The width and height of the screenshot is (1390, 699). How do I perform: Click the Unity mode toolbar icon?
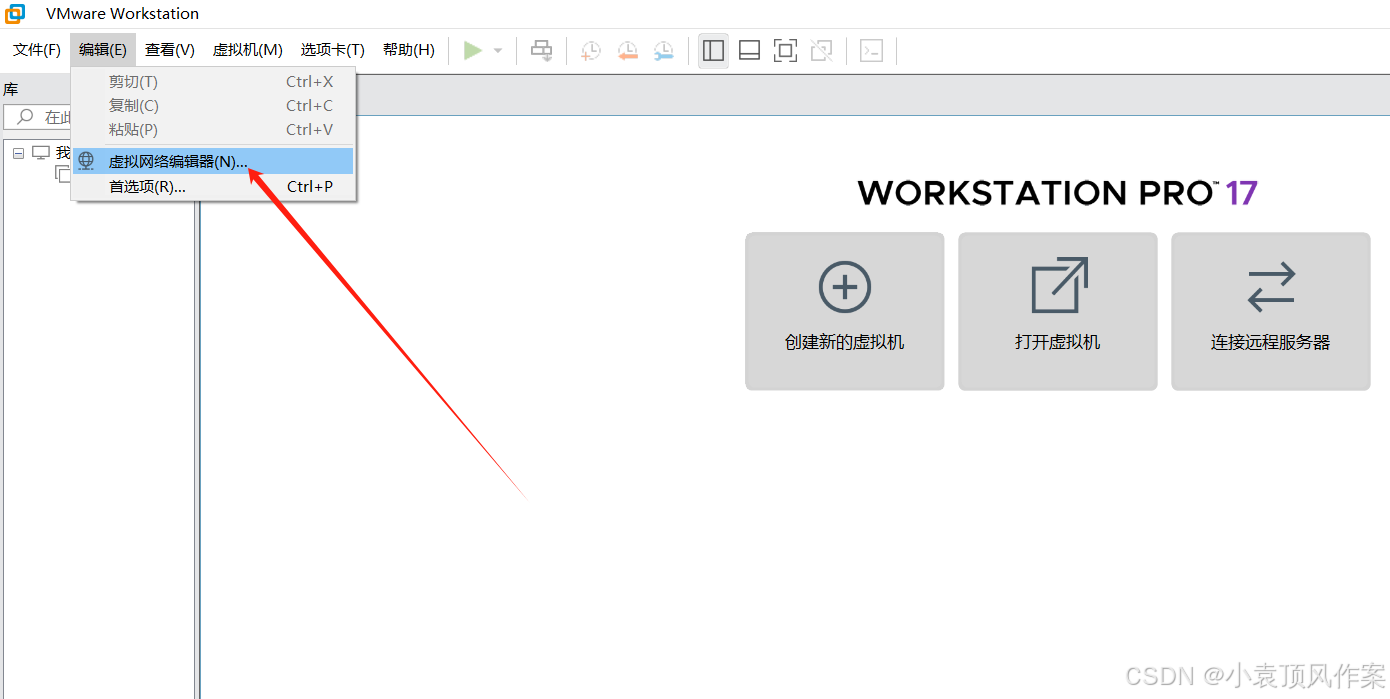click(821, 50)
